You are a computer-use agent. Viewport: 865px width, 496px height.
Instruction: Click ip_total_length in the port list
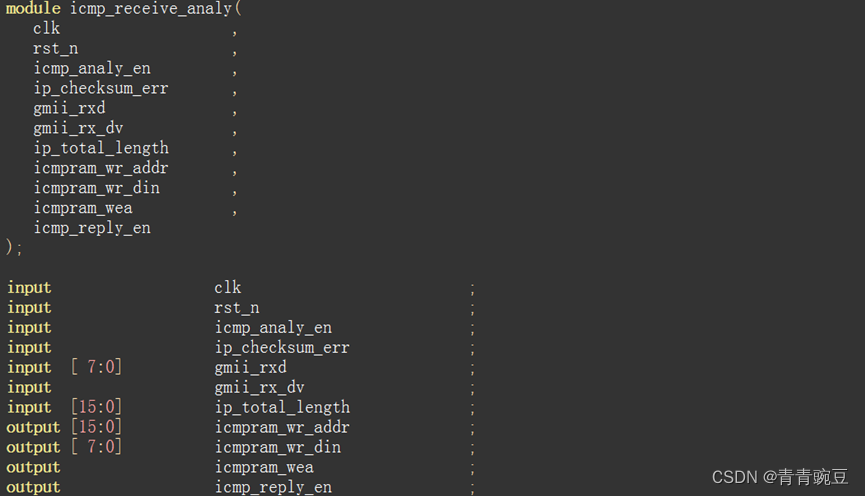click(x=101, y=148)
